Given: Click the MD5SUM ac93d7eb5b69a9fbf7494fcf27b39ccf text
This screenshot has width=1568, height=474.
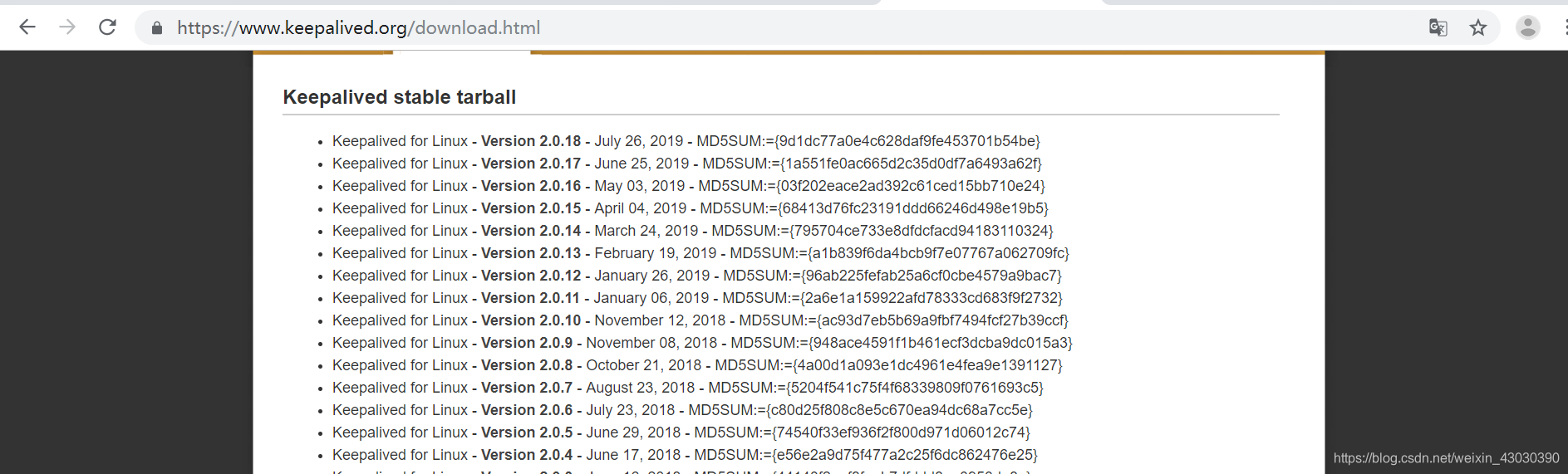Looking at the screenshot, I should [904, 320].
